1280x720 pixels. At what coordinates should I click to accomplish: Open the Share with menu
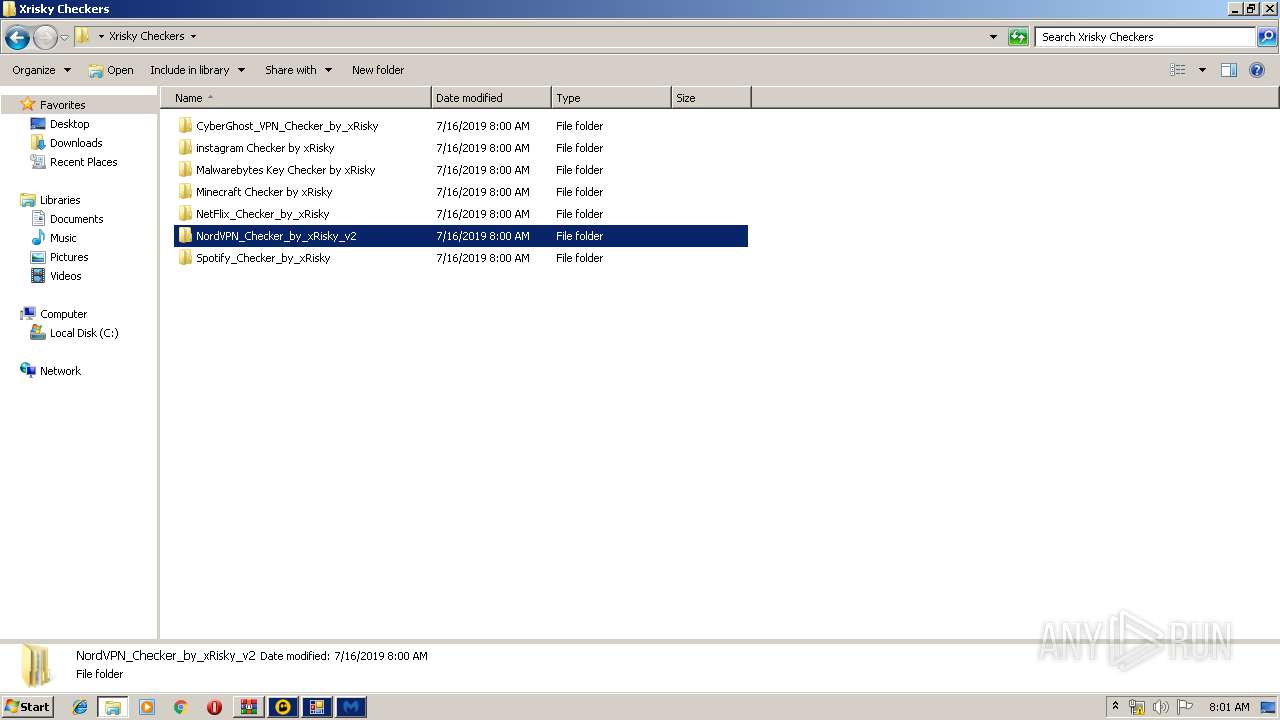pos(298,70)
